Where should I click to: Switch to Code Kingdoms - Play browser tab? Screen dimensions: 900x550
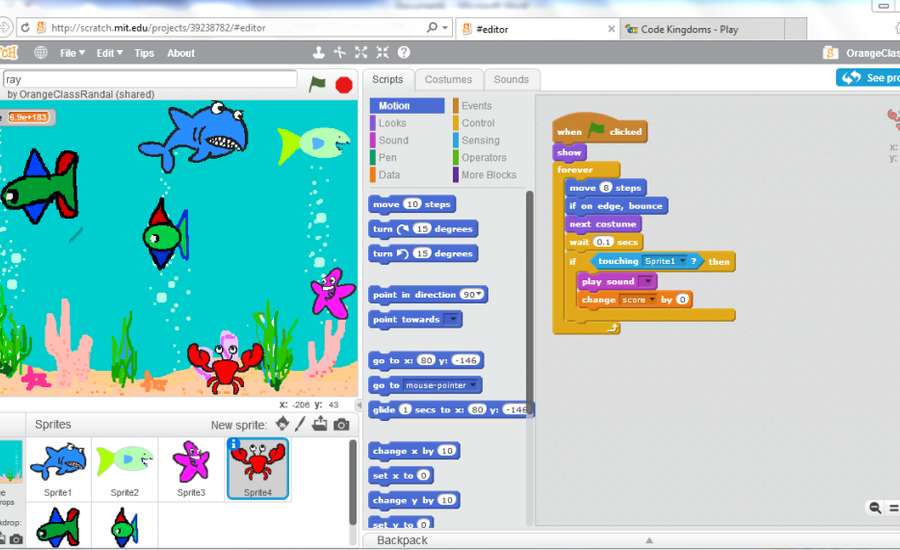click(701, 29)
